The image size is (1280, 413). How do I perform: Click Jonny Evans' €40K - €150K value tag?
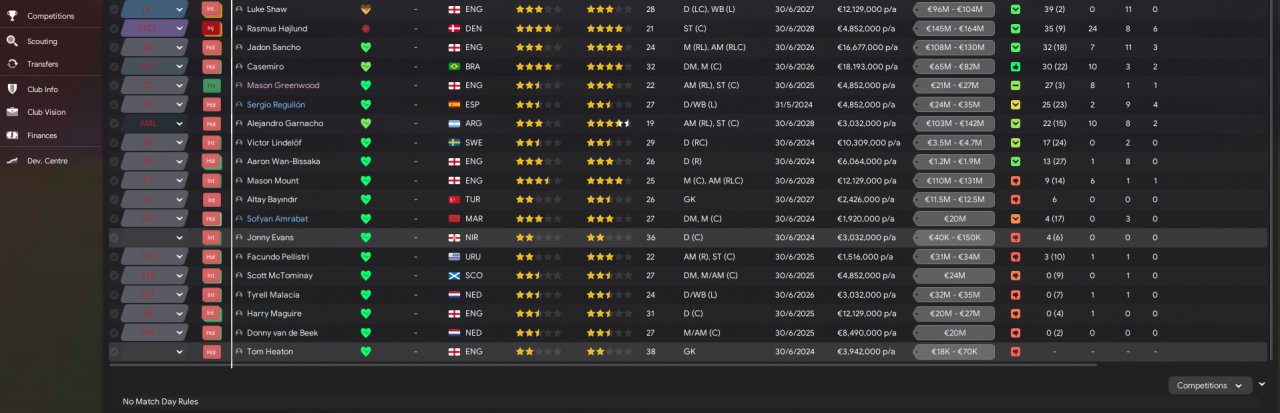coord(954,238)
